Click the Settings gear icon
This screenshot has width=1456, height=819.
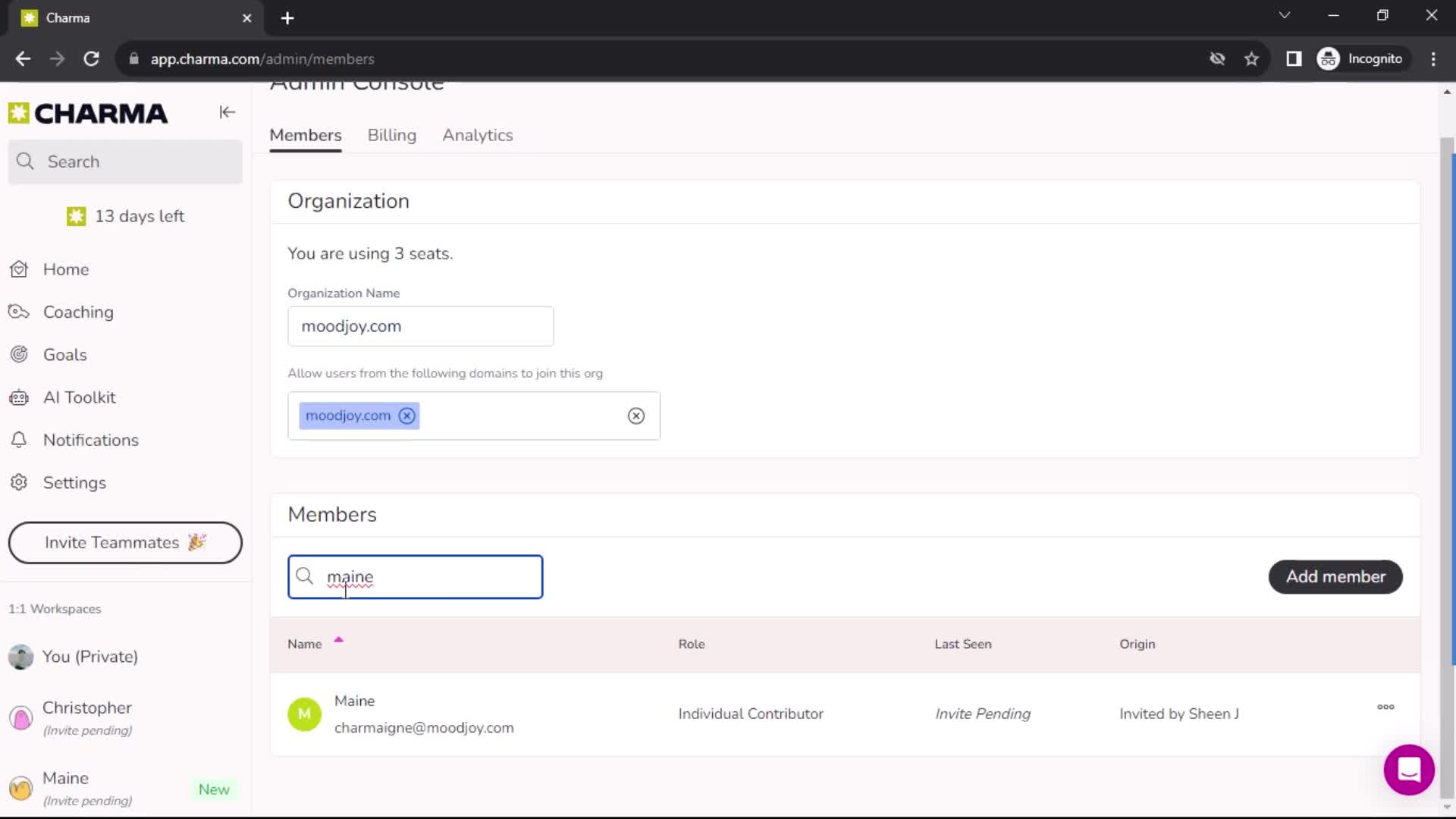point(19,482)
